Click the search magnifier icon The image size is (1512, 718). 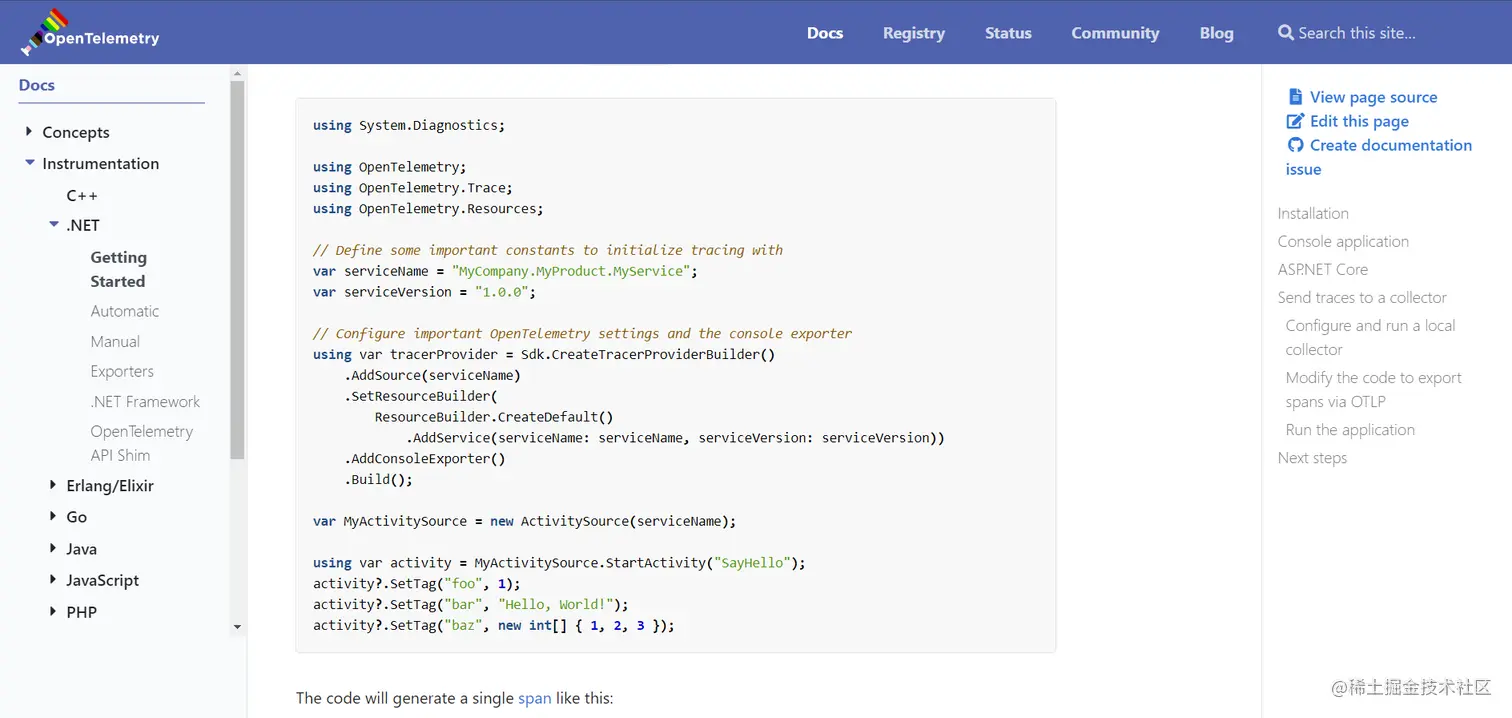[x=1285, y=33]
